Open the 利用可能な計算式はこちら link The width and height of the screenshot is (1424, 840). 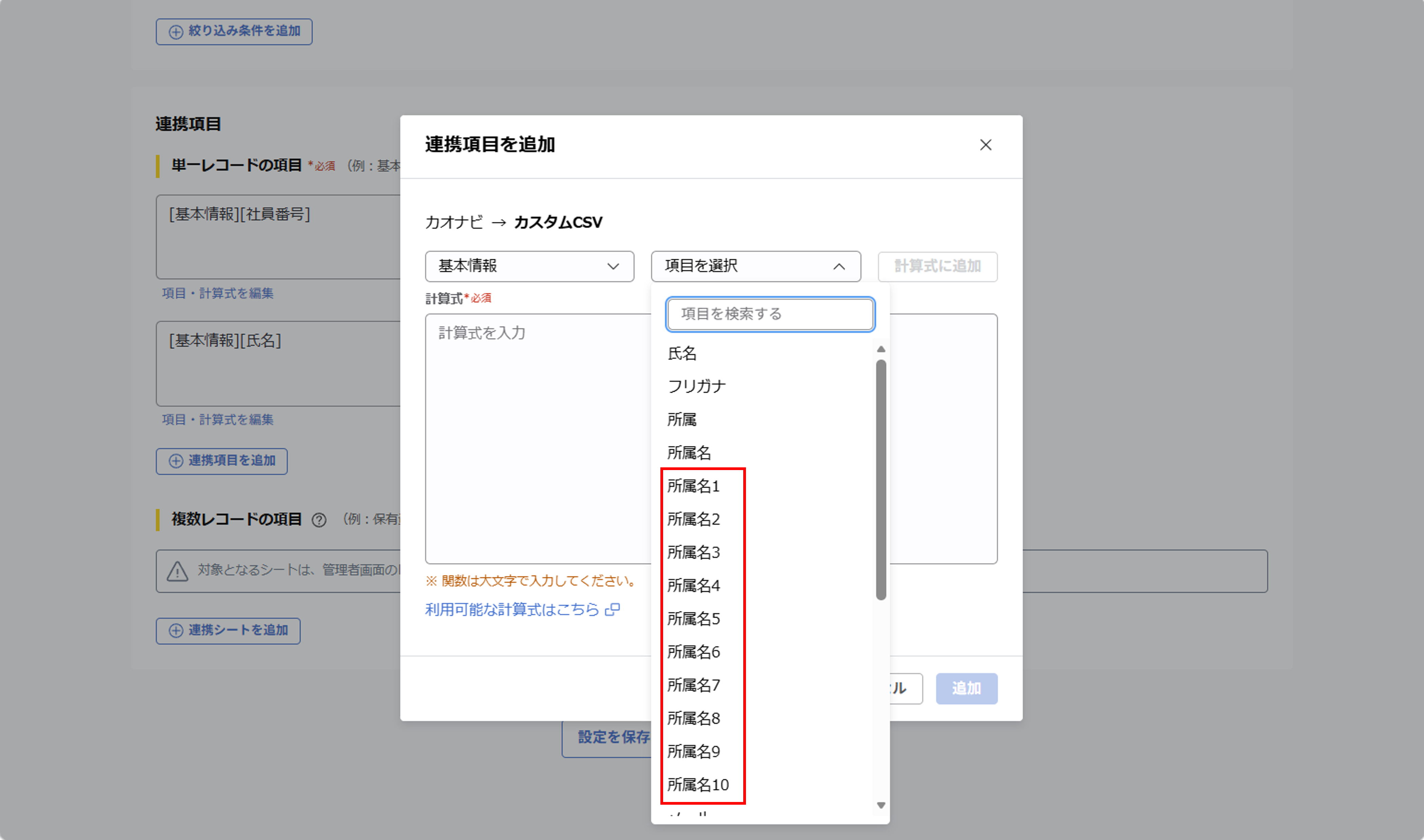click(x=512, y=610)
